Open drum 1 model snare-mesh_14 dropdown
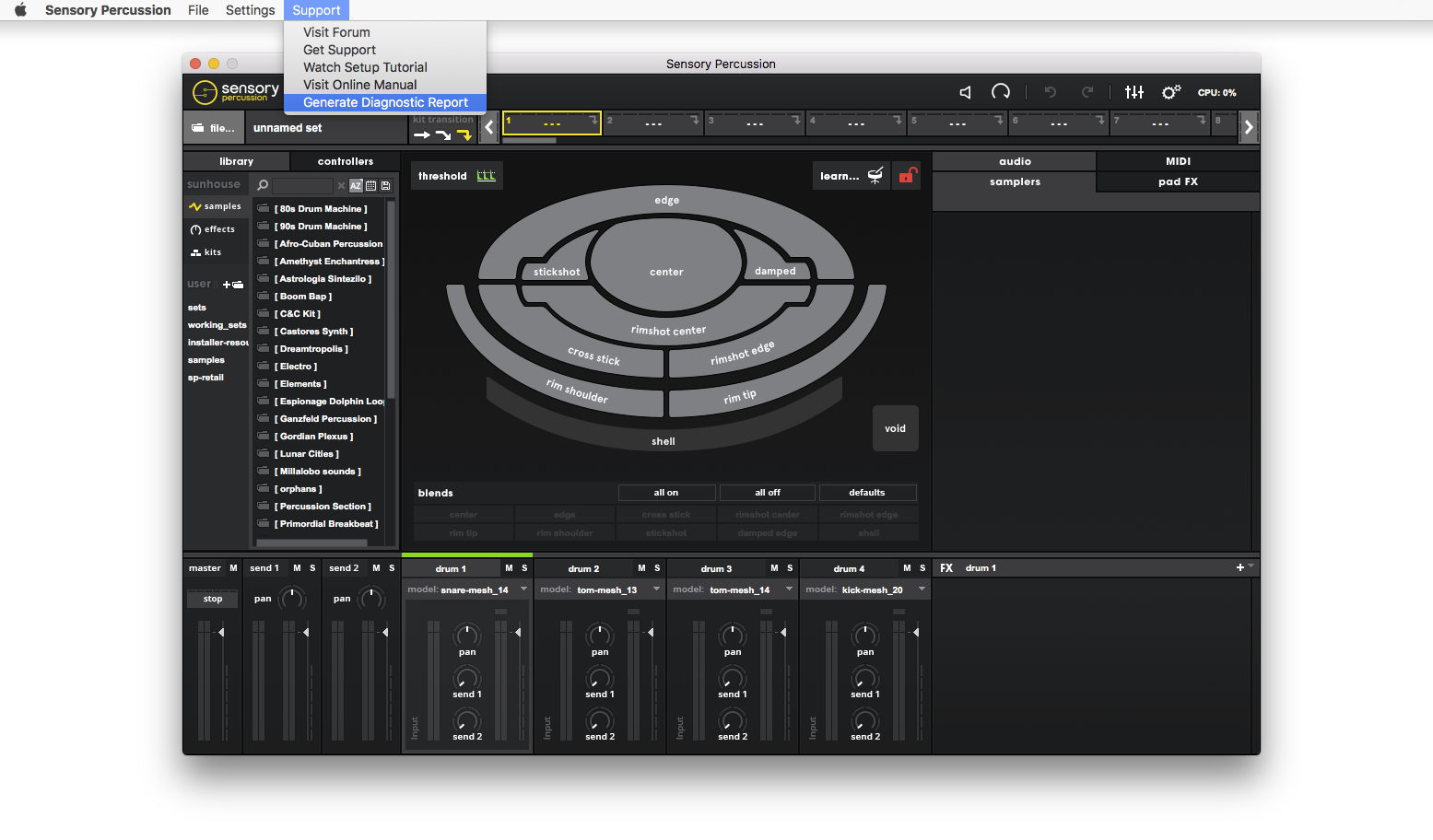Screen dimensions: 1433x840 pyautogui.click(x=523, y=589)
